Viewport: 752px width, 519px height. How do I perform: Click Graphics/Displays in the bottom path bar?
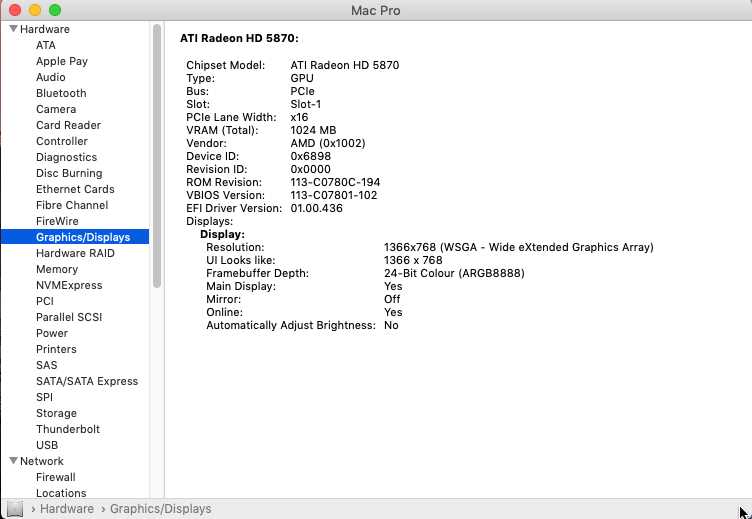(161, 509)
